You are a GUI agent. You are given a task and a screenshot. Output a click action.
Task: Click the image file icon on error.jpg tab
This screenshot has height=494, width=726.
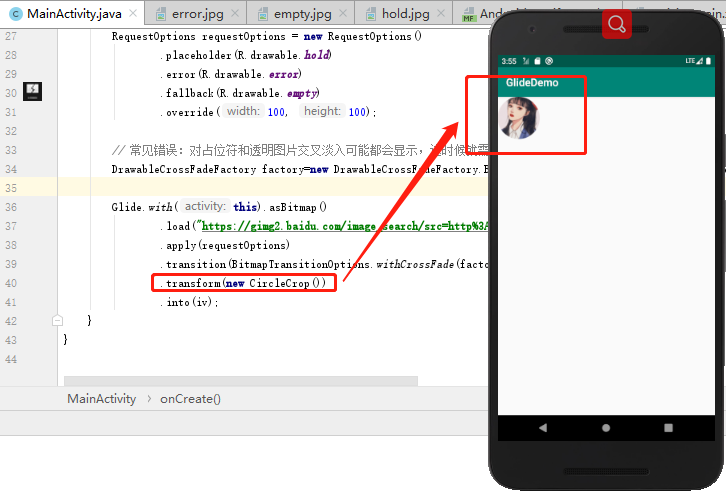[161, 14]
